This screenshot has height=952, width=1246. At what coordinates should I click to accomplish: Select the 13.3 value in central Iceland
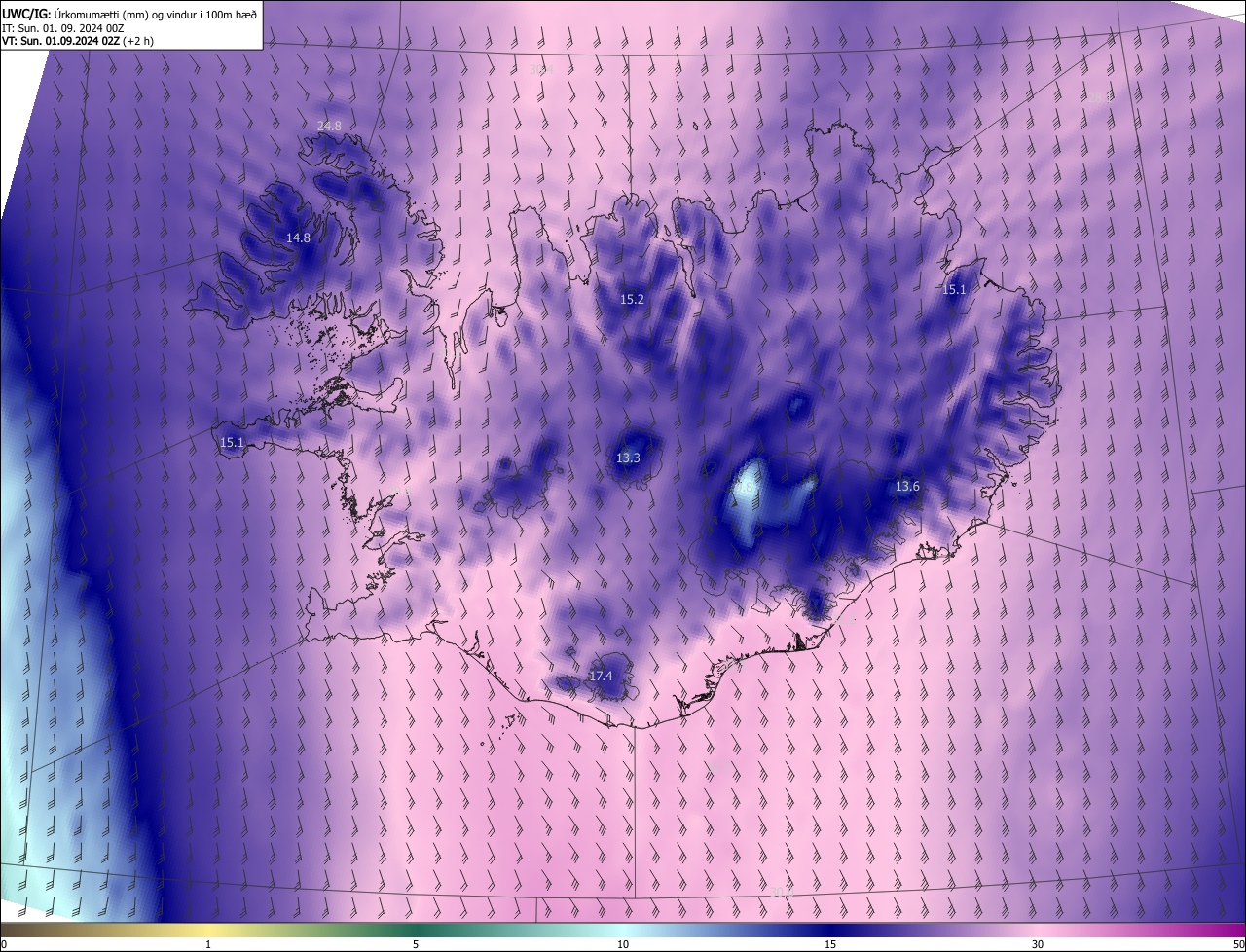[x=629, y=458]
